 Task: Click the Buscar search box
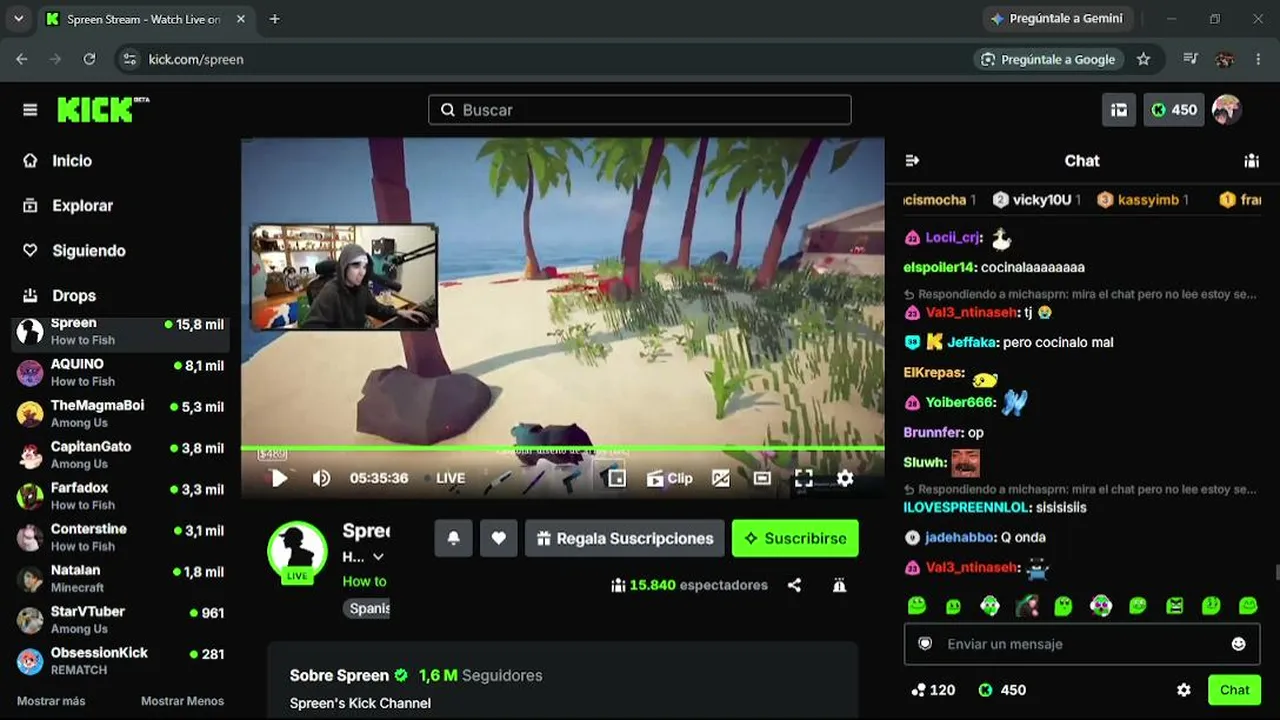point(640,110)
